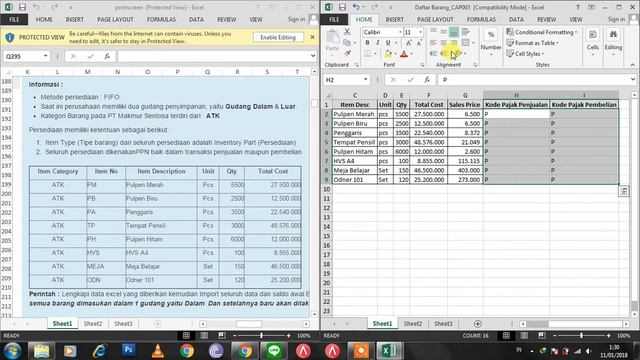640x360 pixels.
Task: Switch to Page Layout view in right Excel
Action: click(524, 336)
